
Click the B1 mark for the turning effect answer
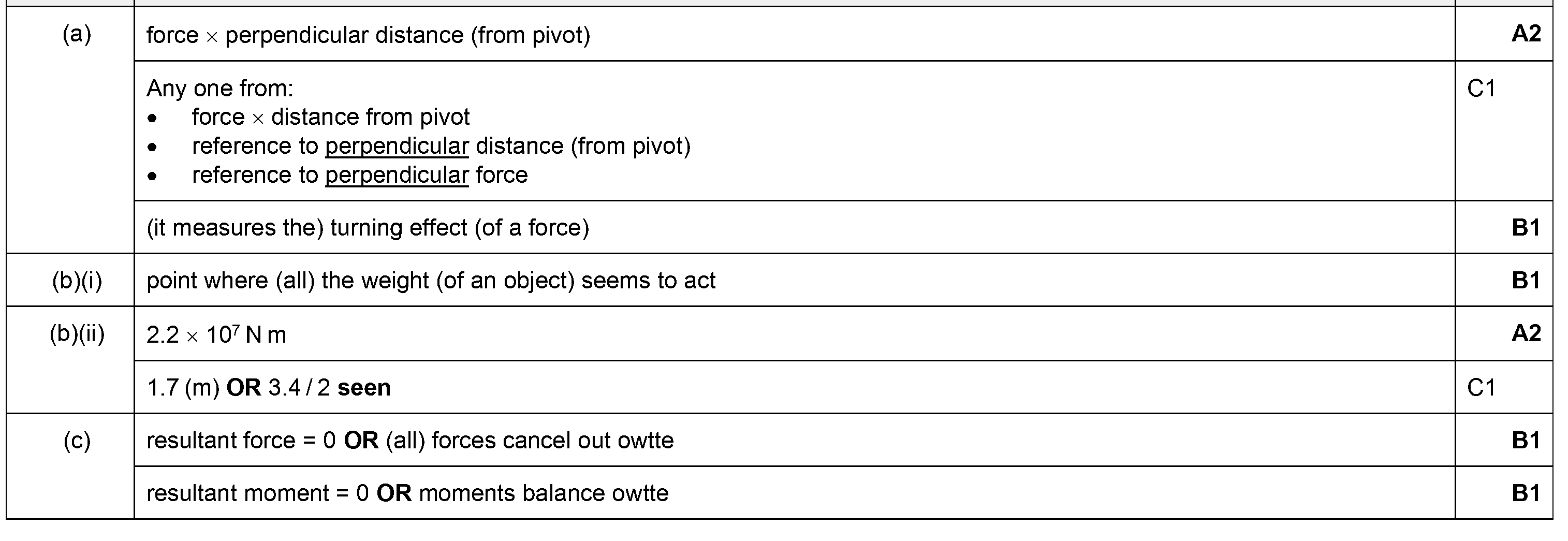tap(1526, 228)
